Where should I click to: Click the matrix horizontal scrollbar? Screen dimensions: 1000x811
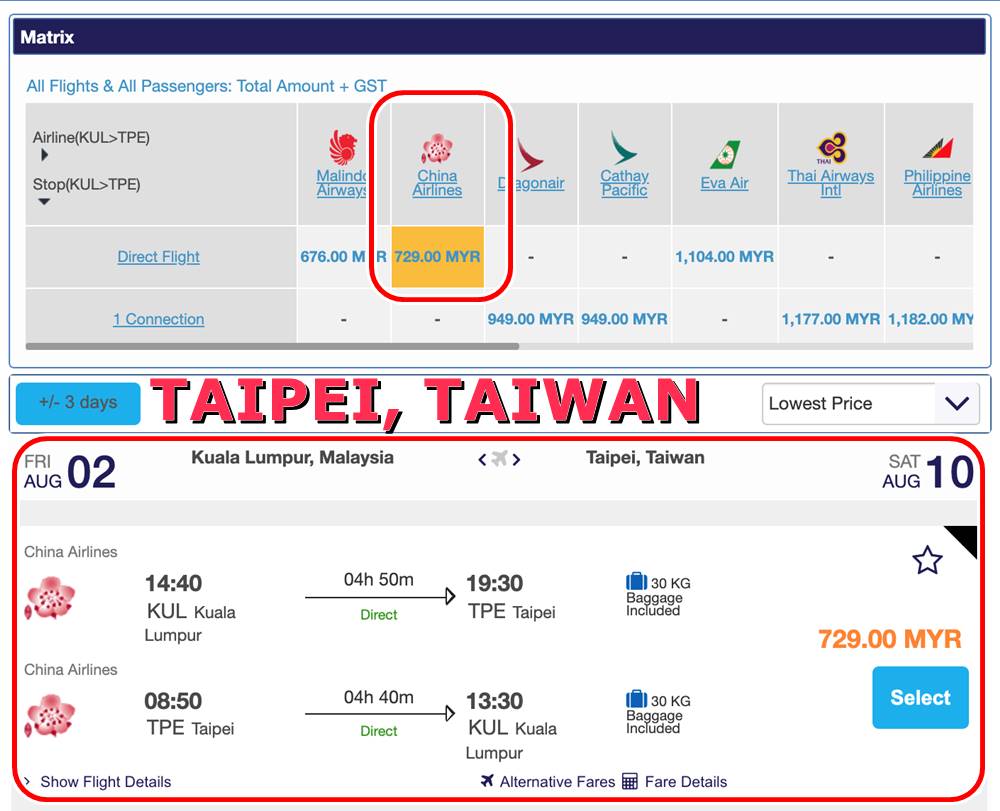click(272, 346)
